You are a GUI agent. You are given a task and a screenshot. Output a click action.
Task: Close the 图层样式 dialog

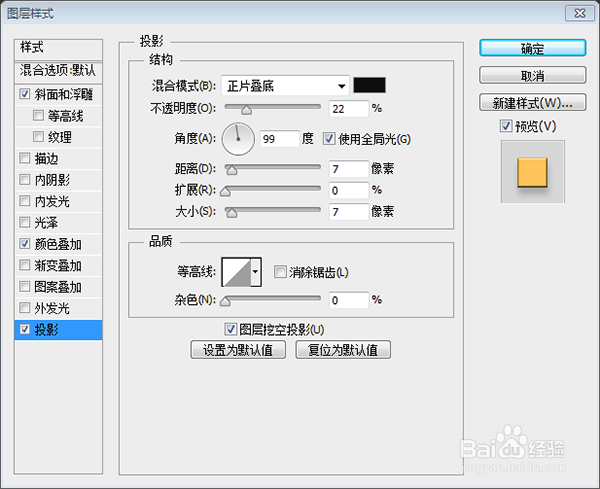click(x=580, y=13)
